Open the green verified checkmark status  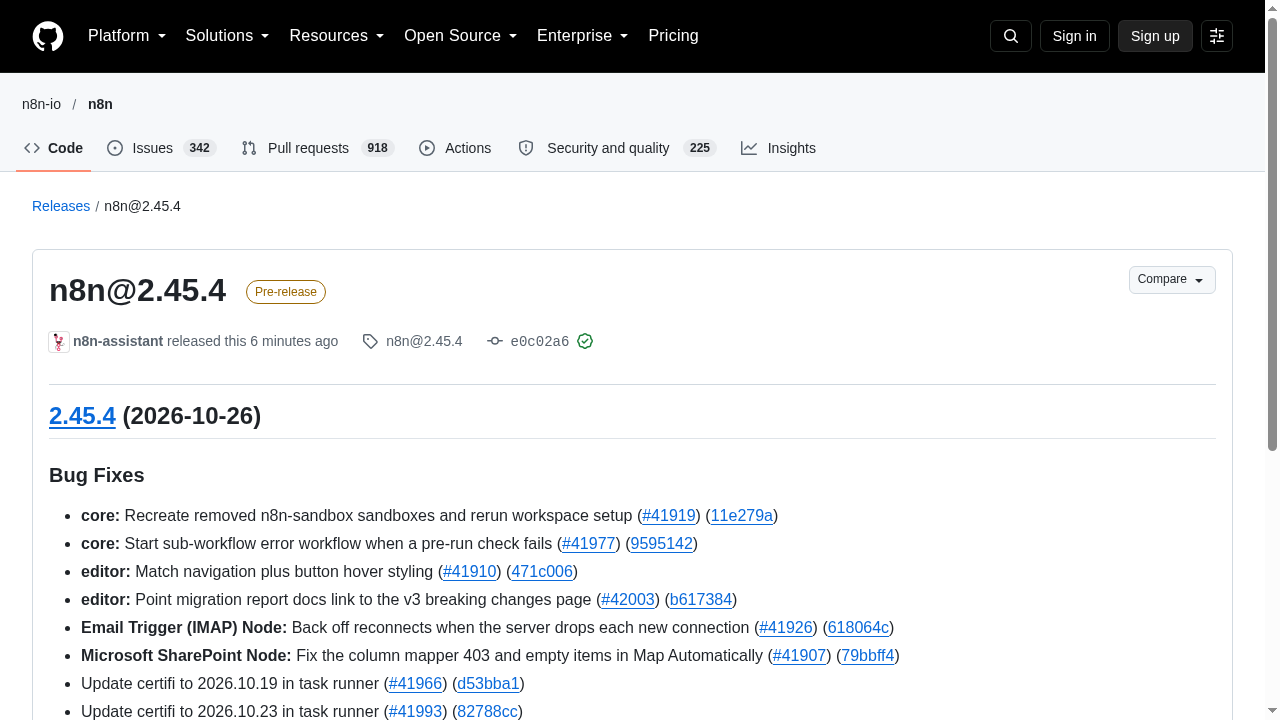tap(585, 341)
